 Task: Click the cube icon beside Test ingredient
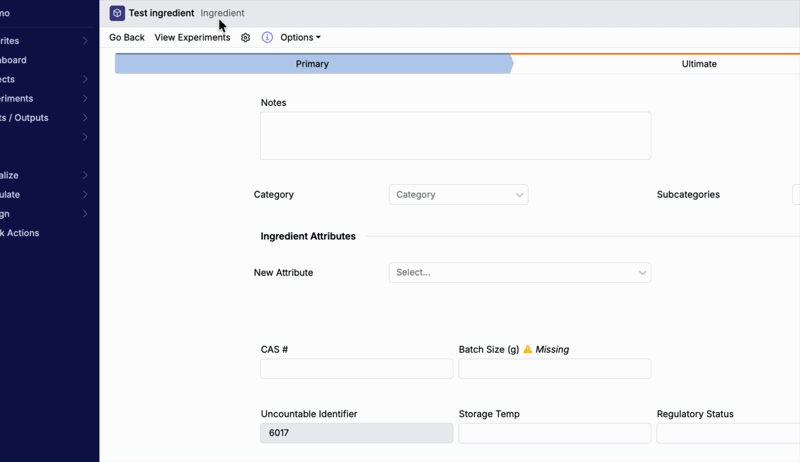click(117, 13)
